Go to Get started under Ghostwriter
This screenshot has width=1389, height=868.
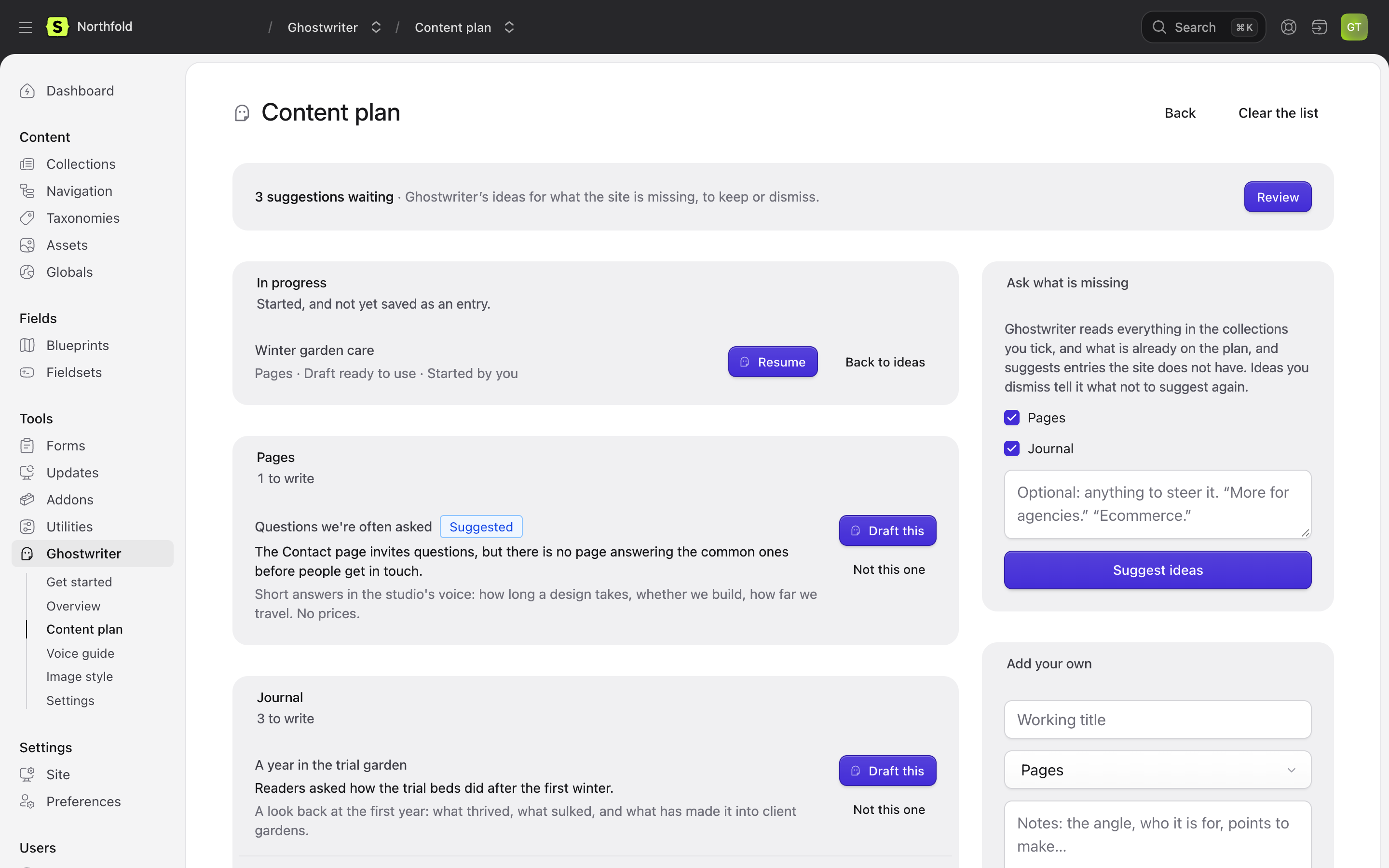click(x=79, y=582)
